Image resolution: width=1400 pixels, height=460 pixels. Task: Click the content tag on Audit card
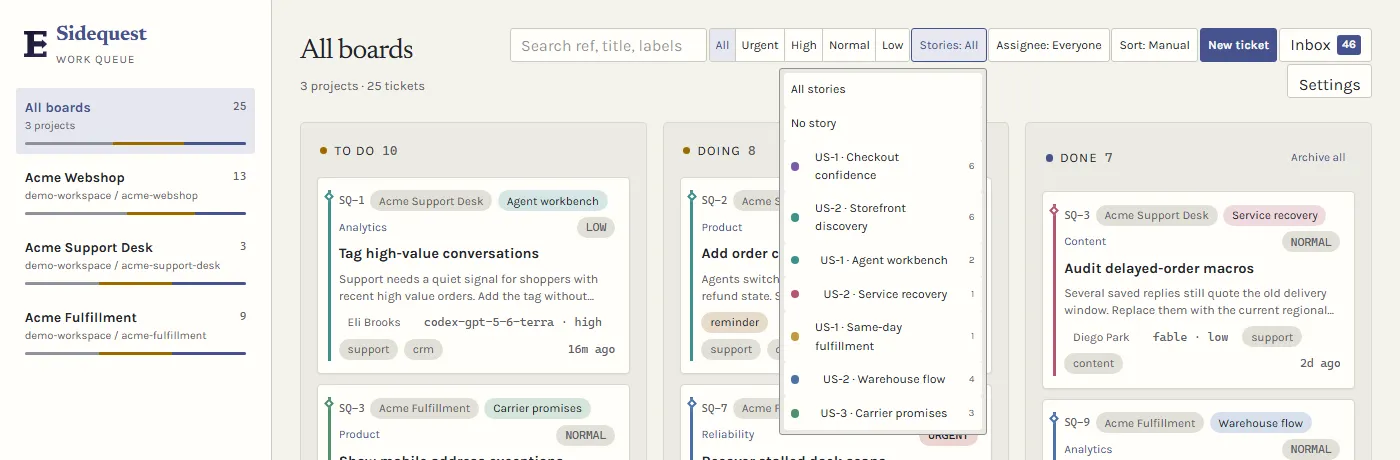pos(1093,364)
